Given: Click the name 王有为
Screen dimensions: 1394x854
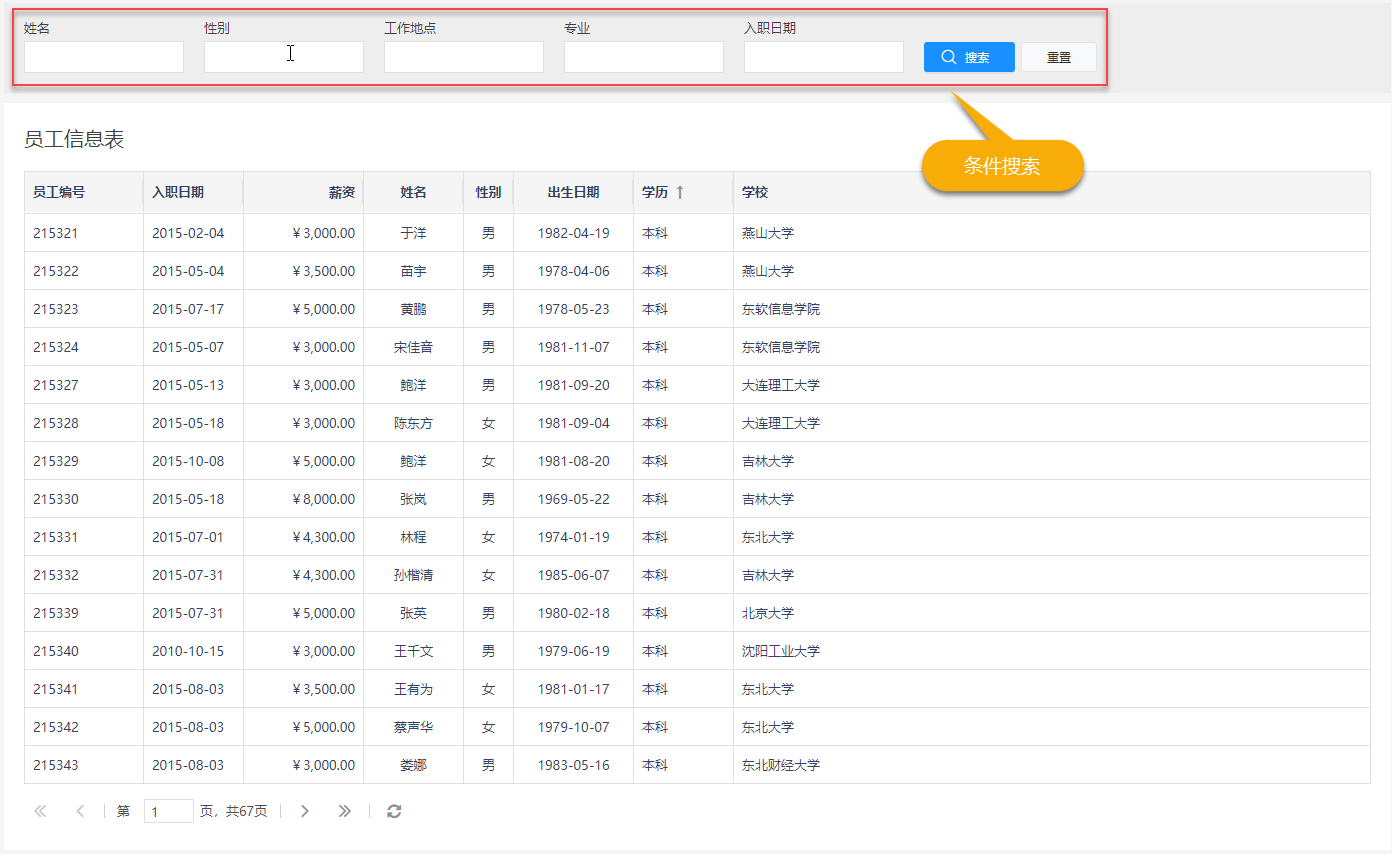Looking at the screenshot, I should click(x=413, y=689).
